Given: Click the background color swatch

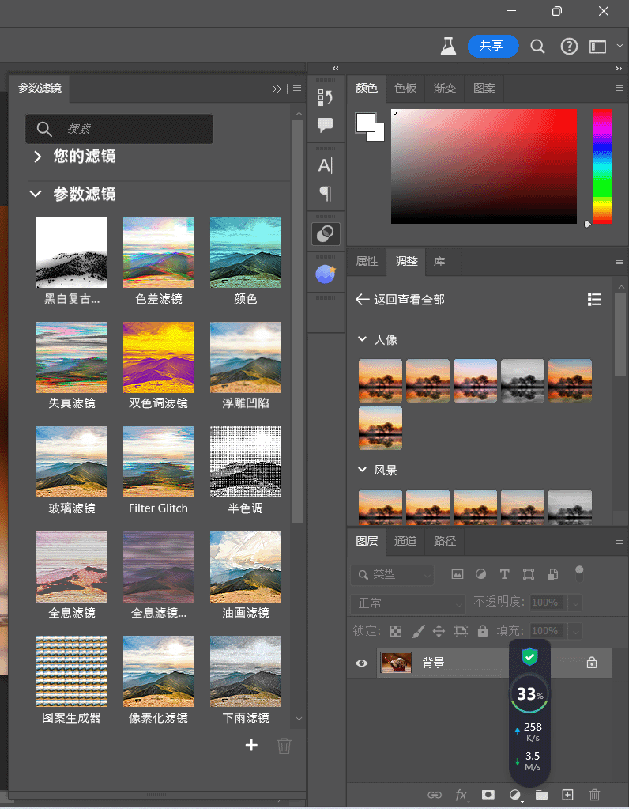Looking at the screenshot, I should coord(378,134).
